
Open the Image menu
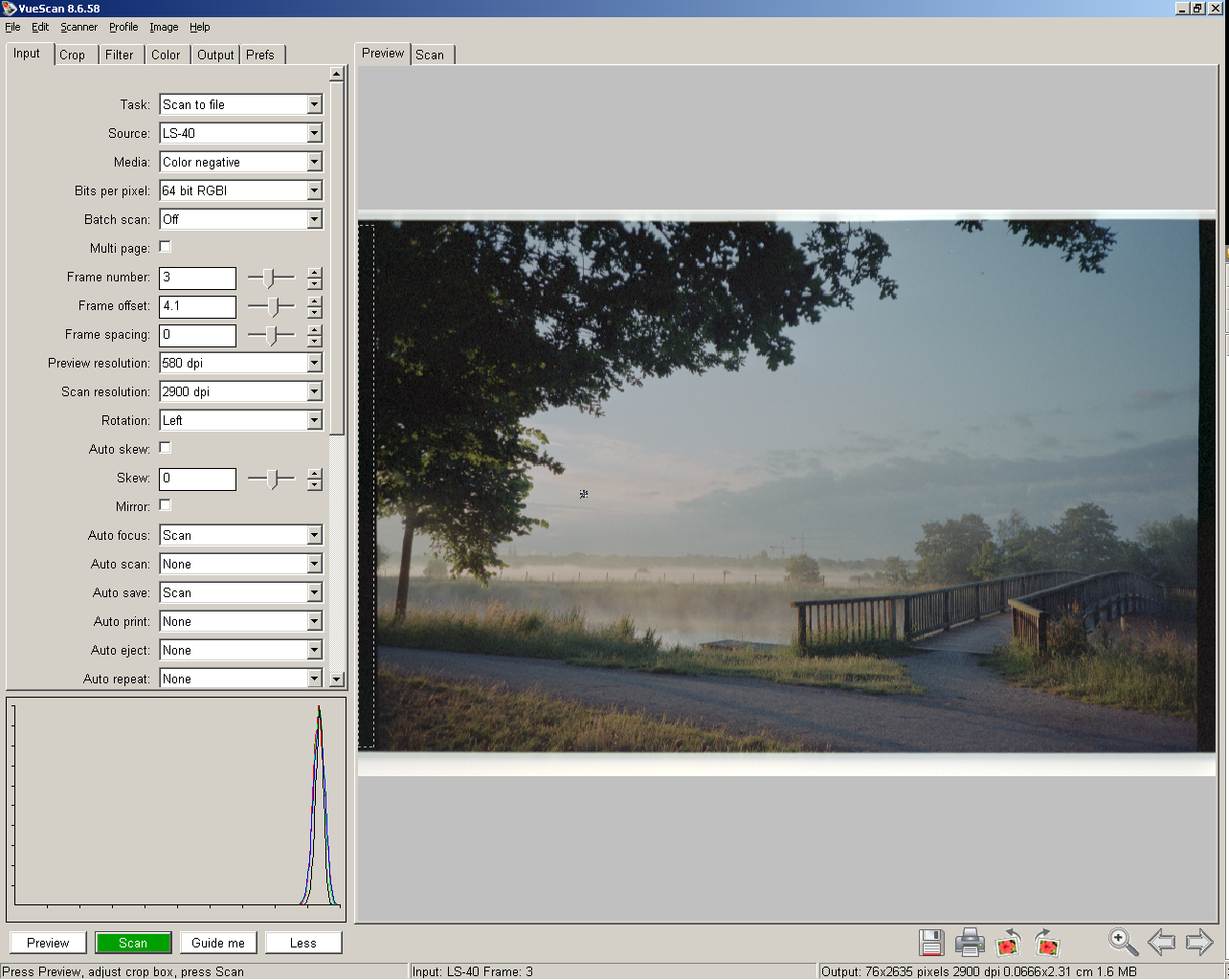[164, 27]
